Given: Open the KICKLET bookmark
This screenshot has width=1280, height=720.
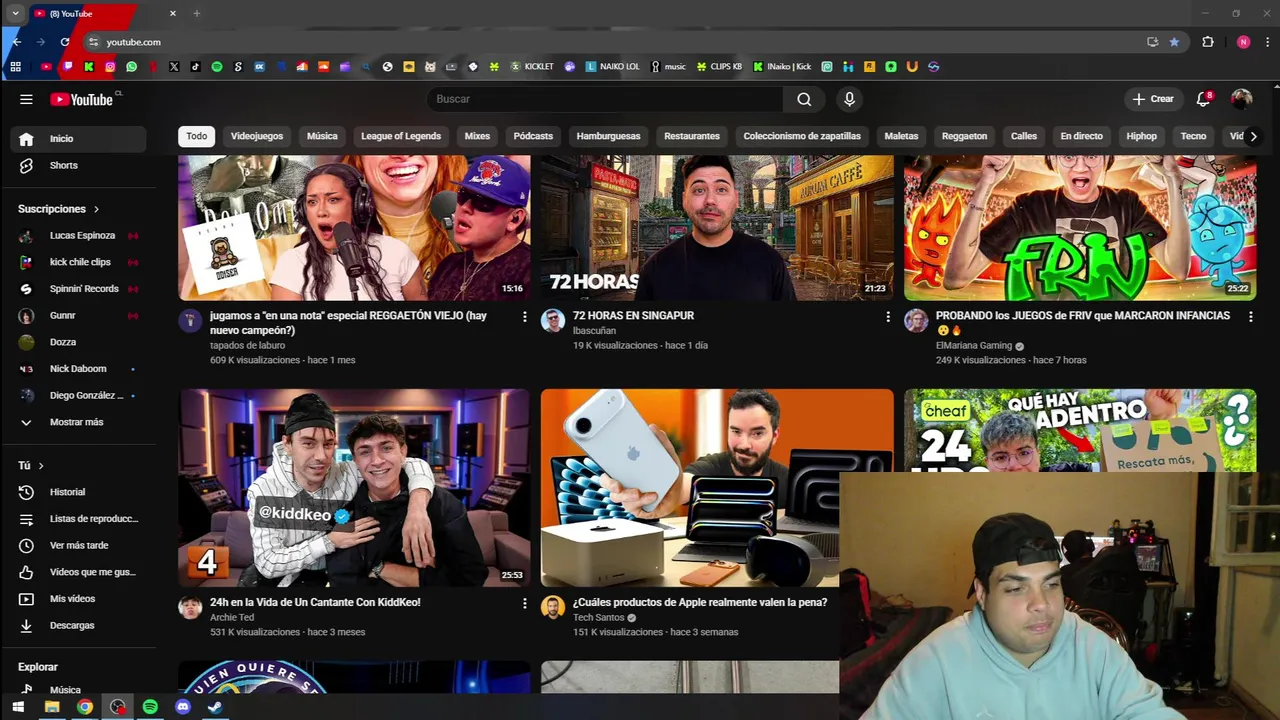Looking at the screenshot, I should click(532, 67).
